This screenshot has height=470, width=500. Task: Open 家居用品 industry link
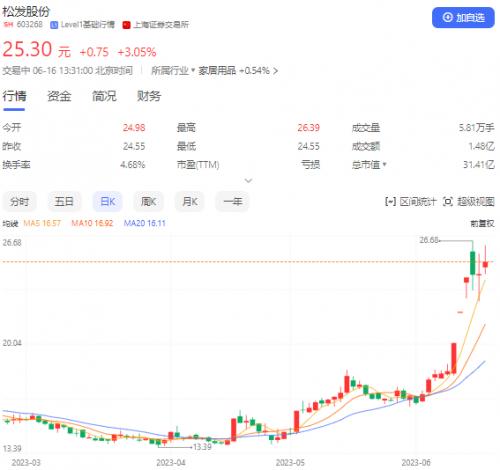pos(217,71)
